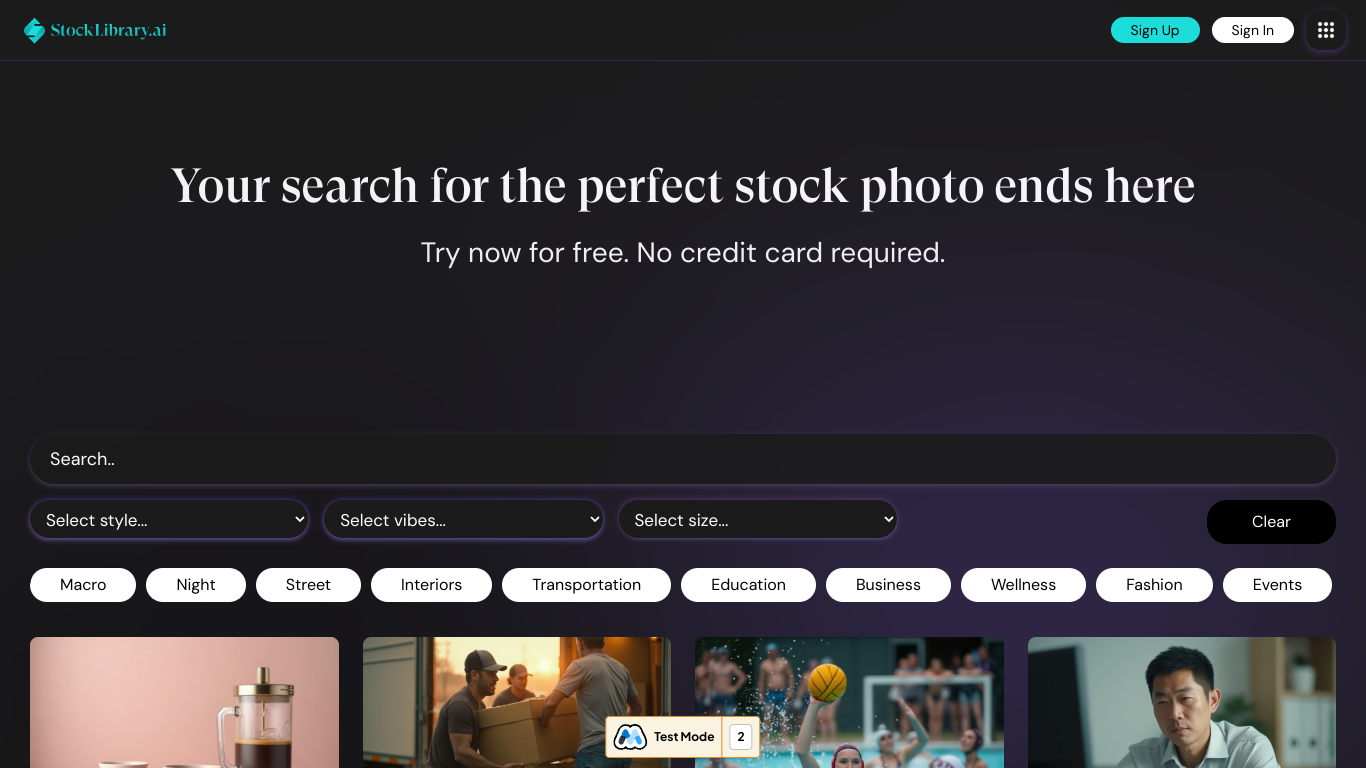
Task: Pick the Transportation category pill
Action: (x=586, y=585)
